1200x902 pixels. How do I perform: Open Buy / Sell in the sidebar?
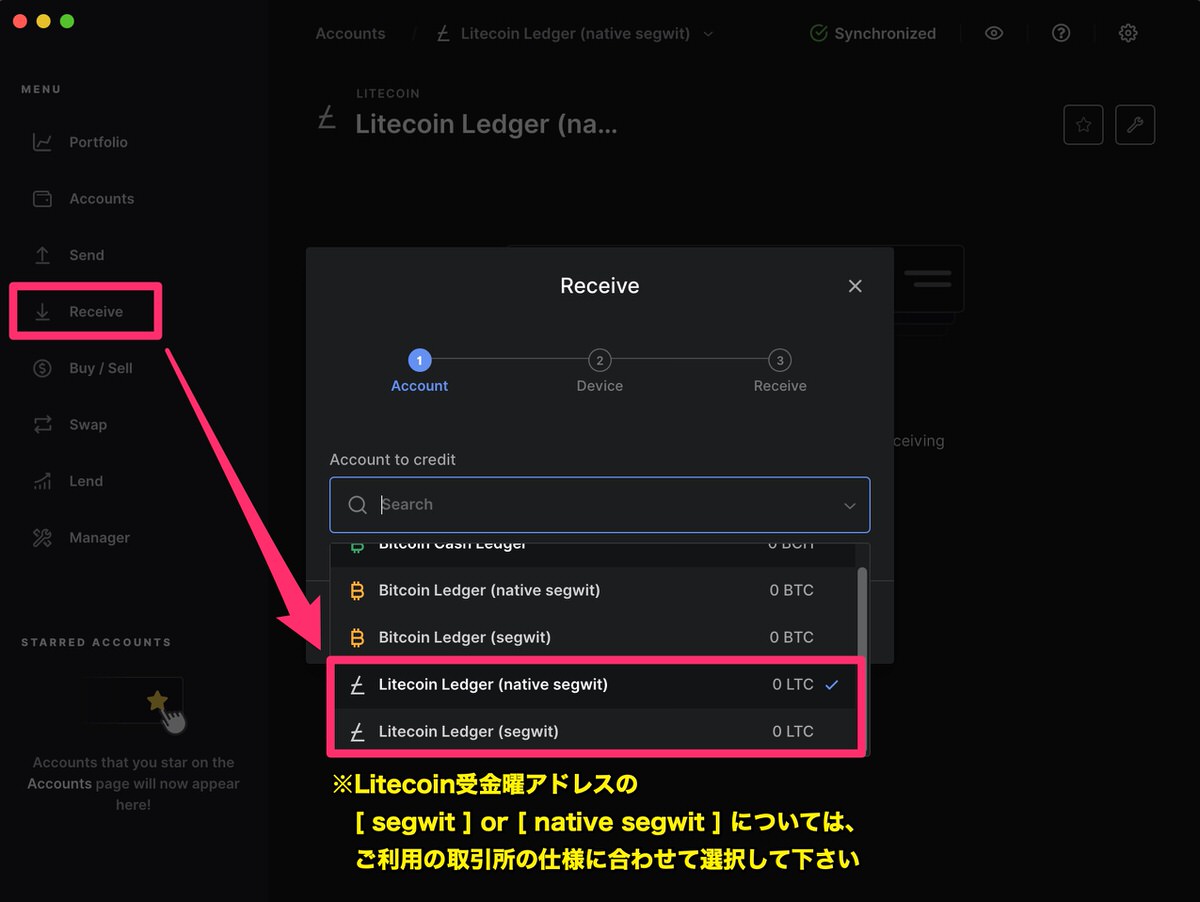(82, 368)
